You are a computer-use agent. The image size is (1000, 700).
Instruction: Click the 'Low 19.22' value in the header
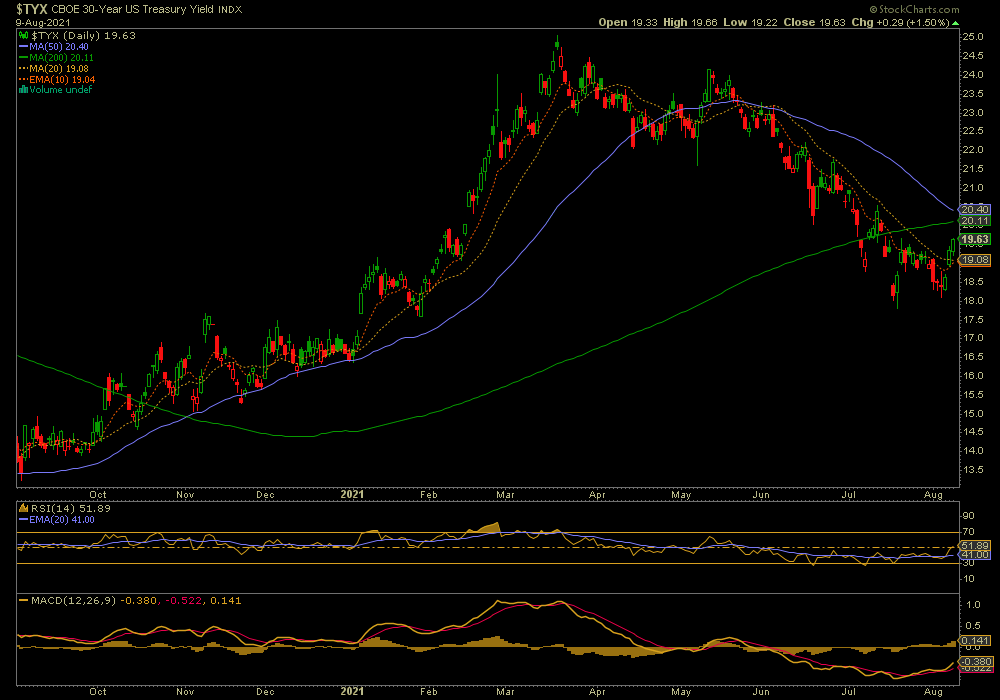click(750, 22)
